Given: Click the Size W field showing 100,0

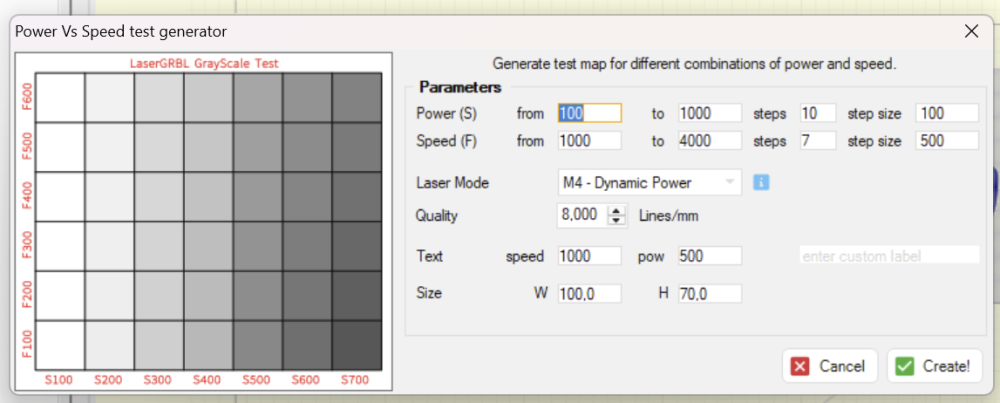Looking at the screenshot, I should tap(589, 293).
